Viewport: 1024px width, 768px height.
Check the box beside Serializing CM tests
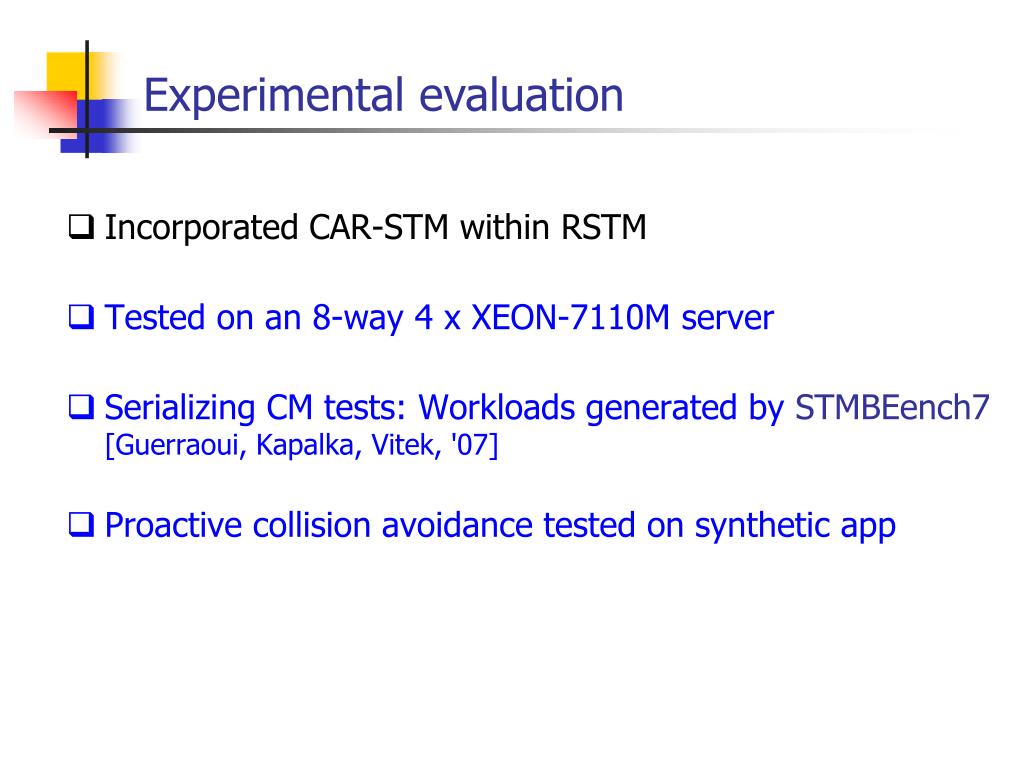point(82,408)
